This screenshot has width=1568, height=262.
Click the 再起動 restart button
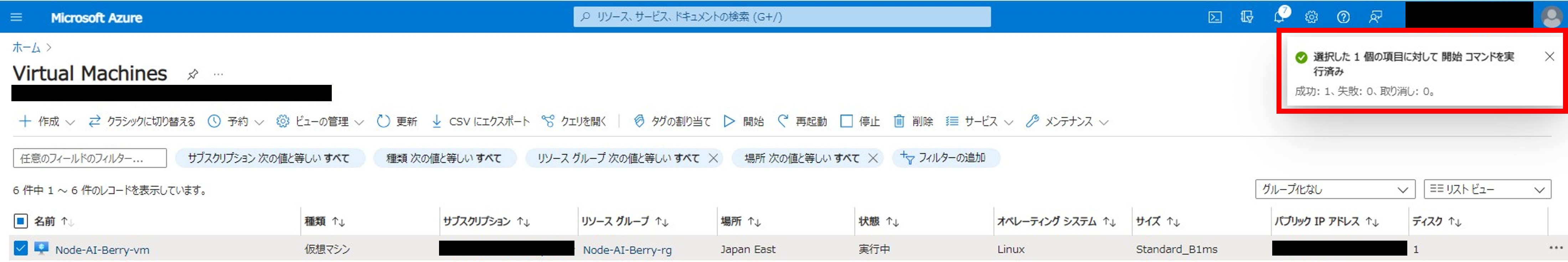click(x=802, y=121)
